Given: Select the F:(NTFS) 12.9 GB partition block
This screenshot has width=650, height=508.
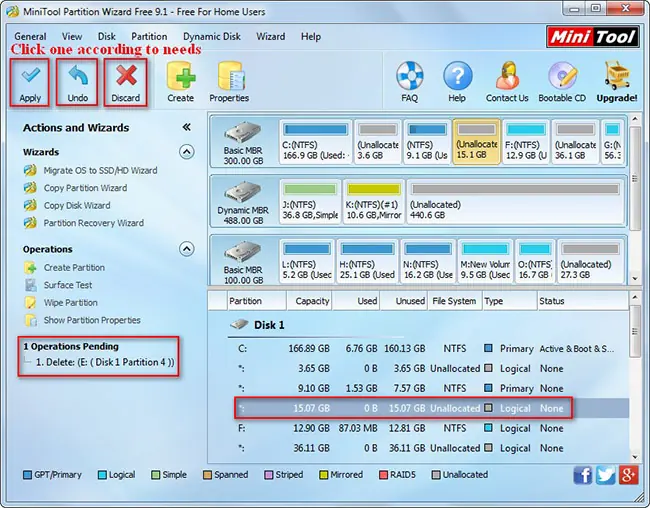Looking at the screenshot, I should [526, 142].
